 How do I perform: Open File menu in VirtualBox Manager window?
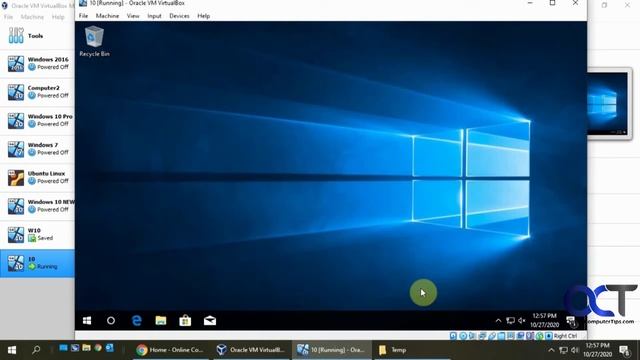point(8,17)
